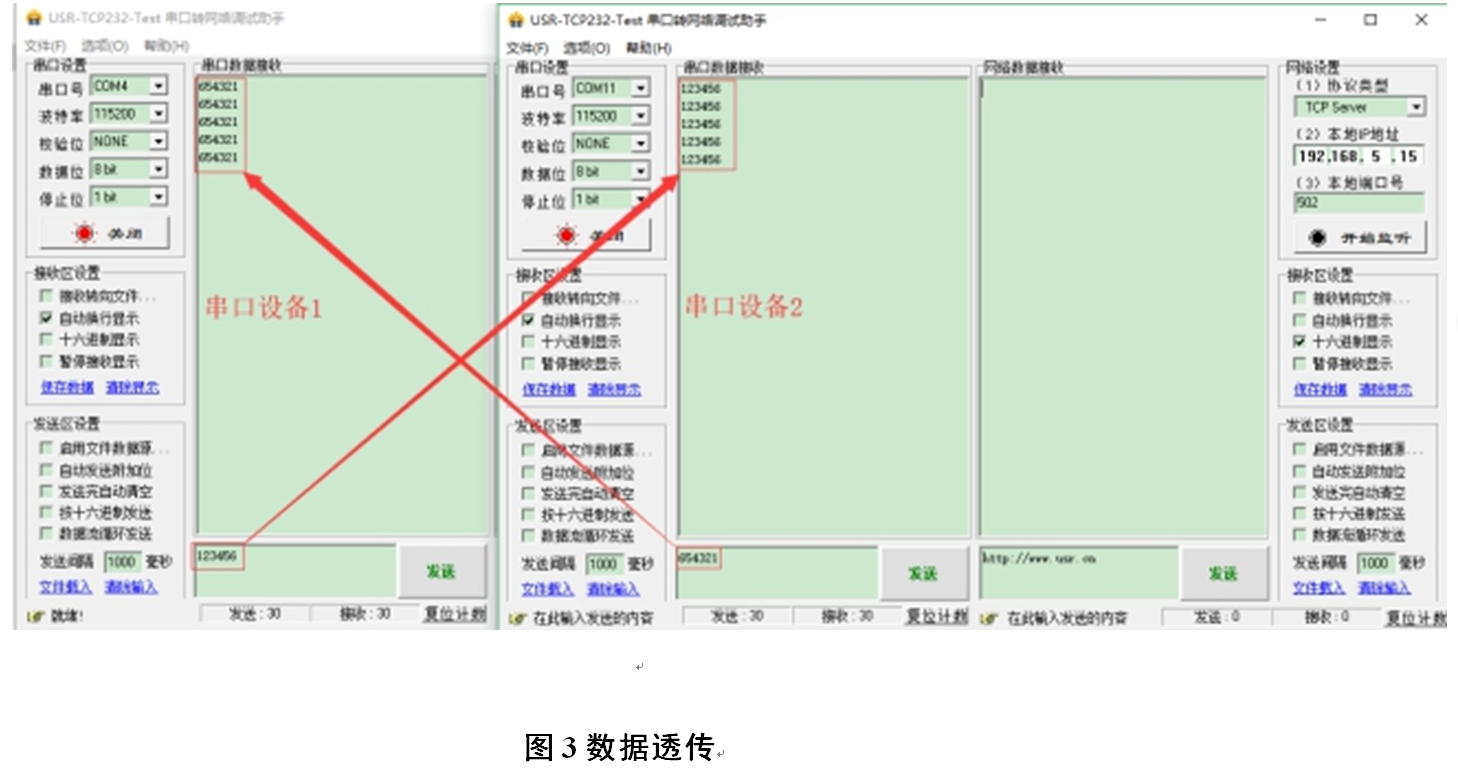Viewport: 1458px width, 776px height.
Task: Click the red indicator on COM4 close-port button
Action: (x=85, y=233)
